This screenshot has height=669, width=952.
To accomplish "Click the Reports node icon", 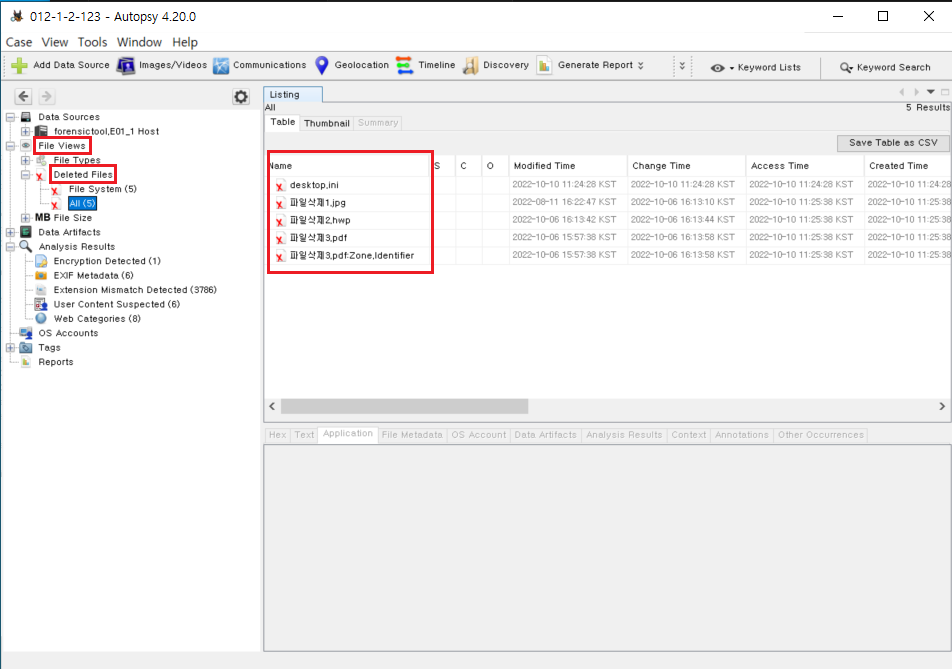I will pyautogui.click(x=26, y=362).
